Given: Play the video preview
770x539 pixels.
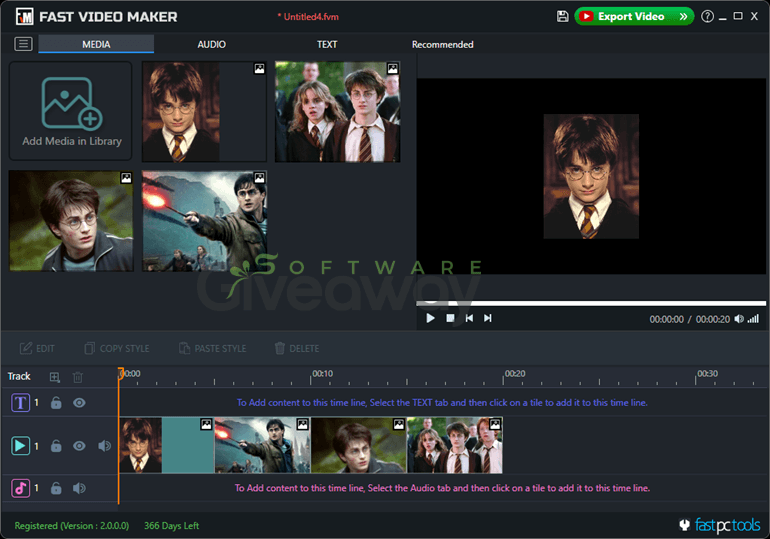Looking at the screenshot, I should tap(430, 318).
